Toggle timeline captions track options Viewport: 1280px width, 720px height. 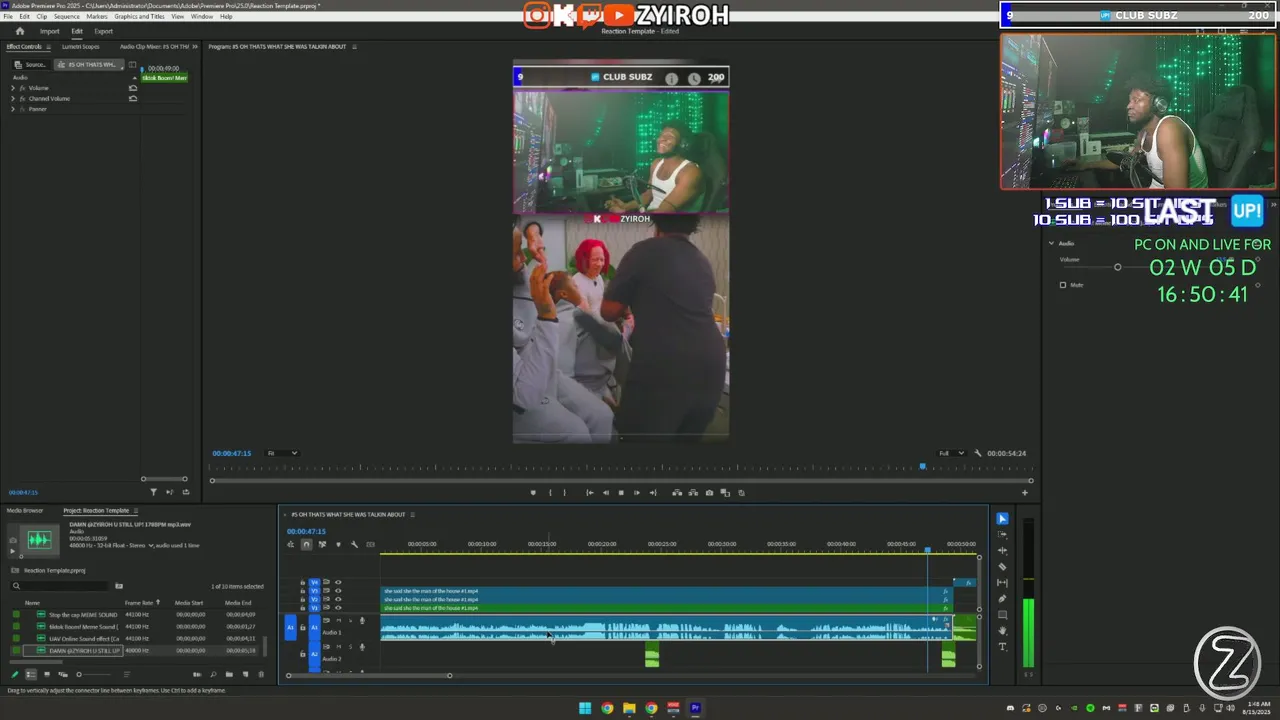[370, 544]
